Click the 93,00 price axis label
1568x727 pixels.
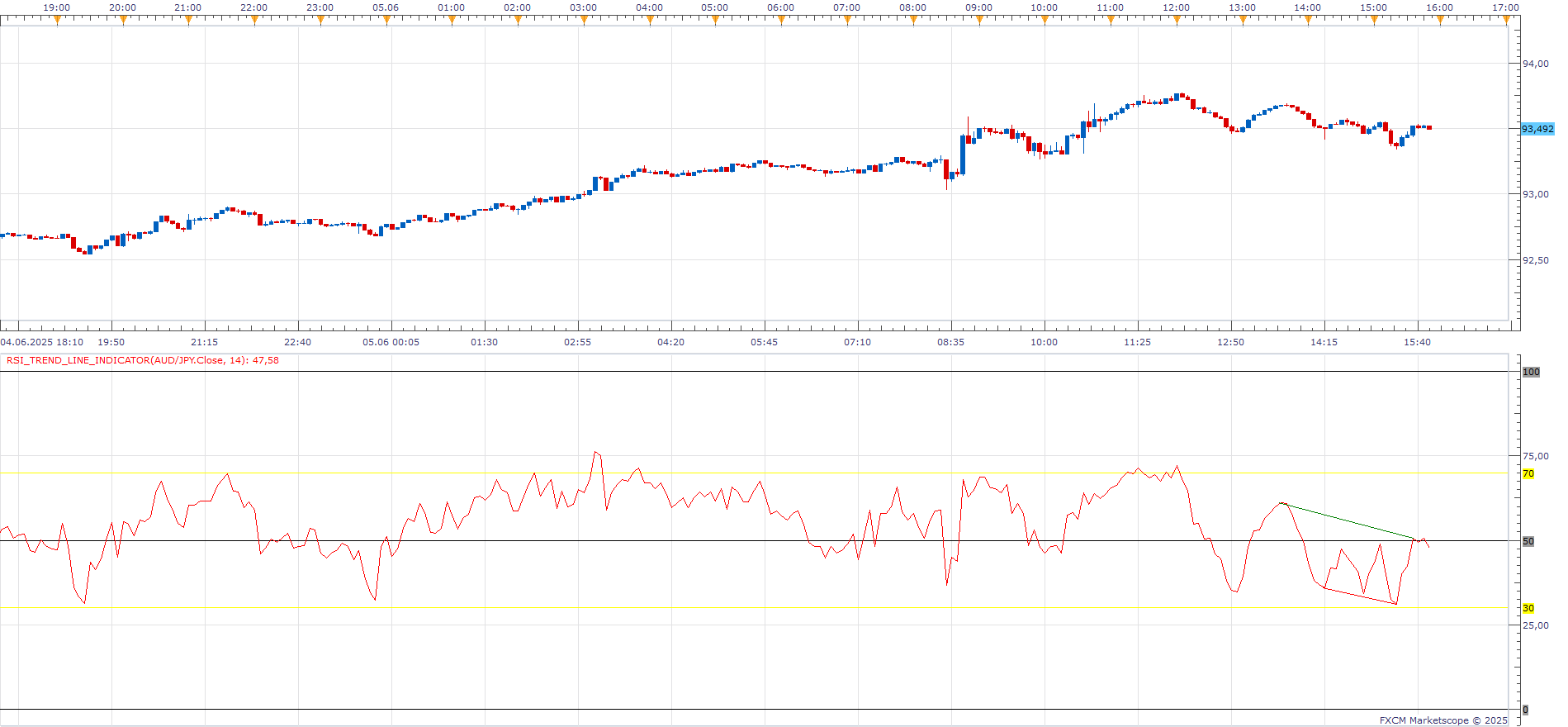click(x=1536, y=194)
